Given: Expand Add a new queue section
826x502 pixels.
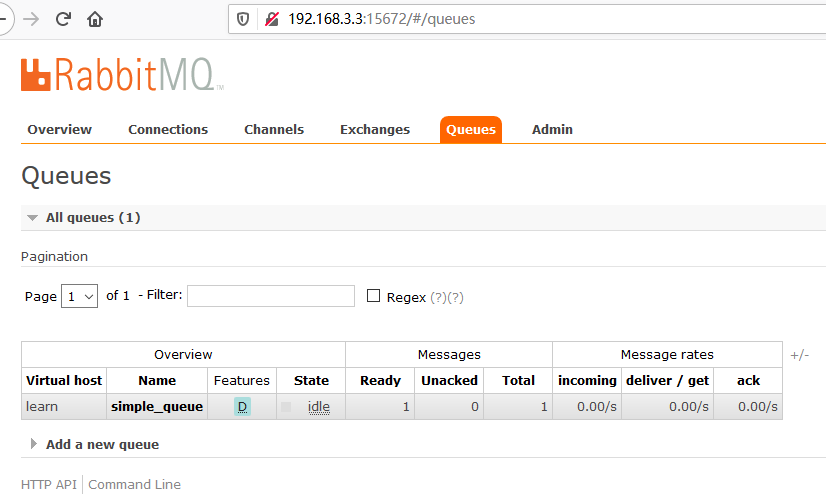Looking at the screenshot, I should pos(101,444).
